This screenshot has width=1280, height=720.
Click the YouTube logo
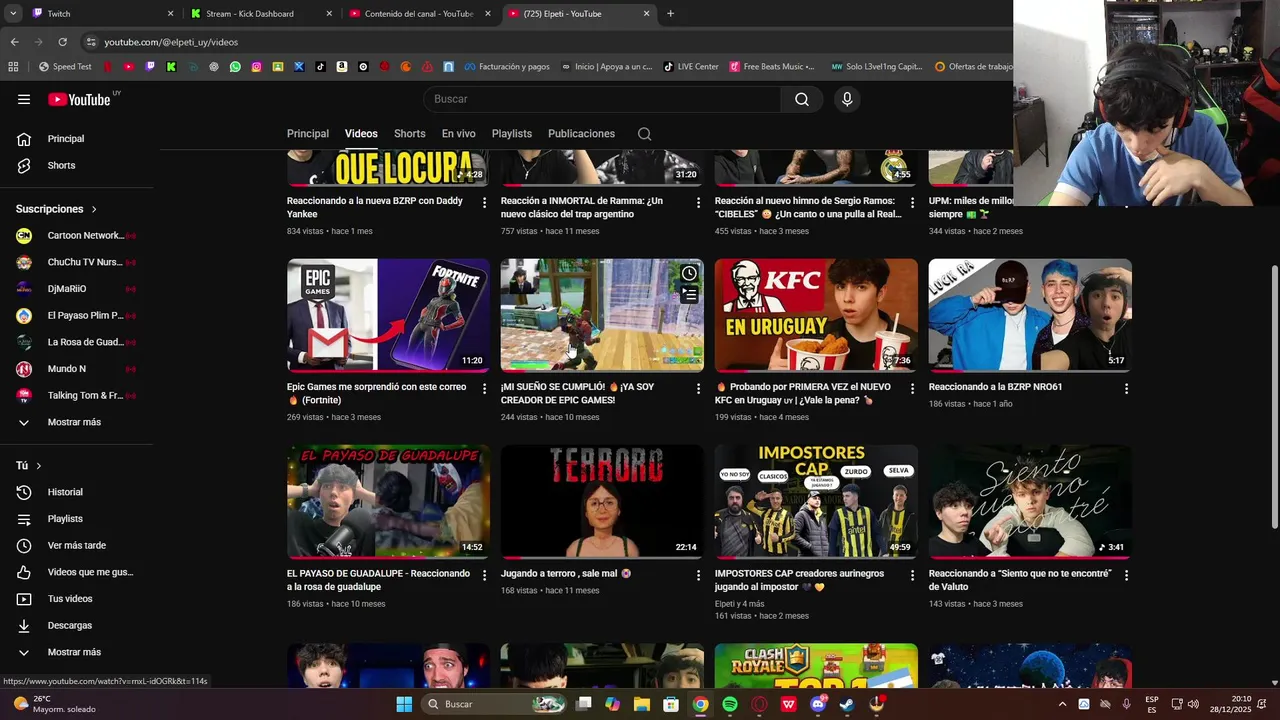(x=79, y=99)
